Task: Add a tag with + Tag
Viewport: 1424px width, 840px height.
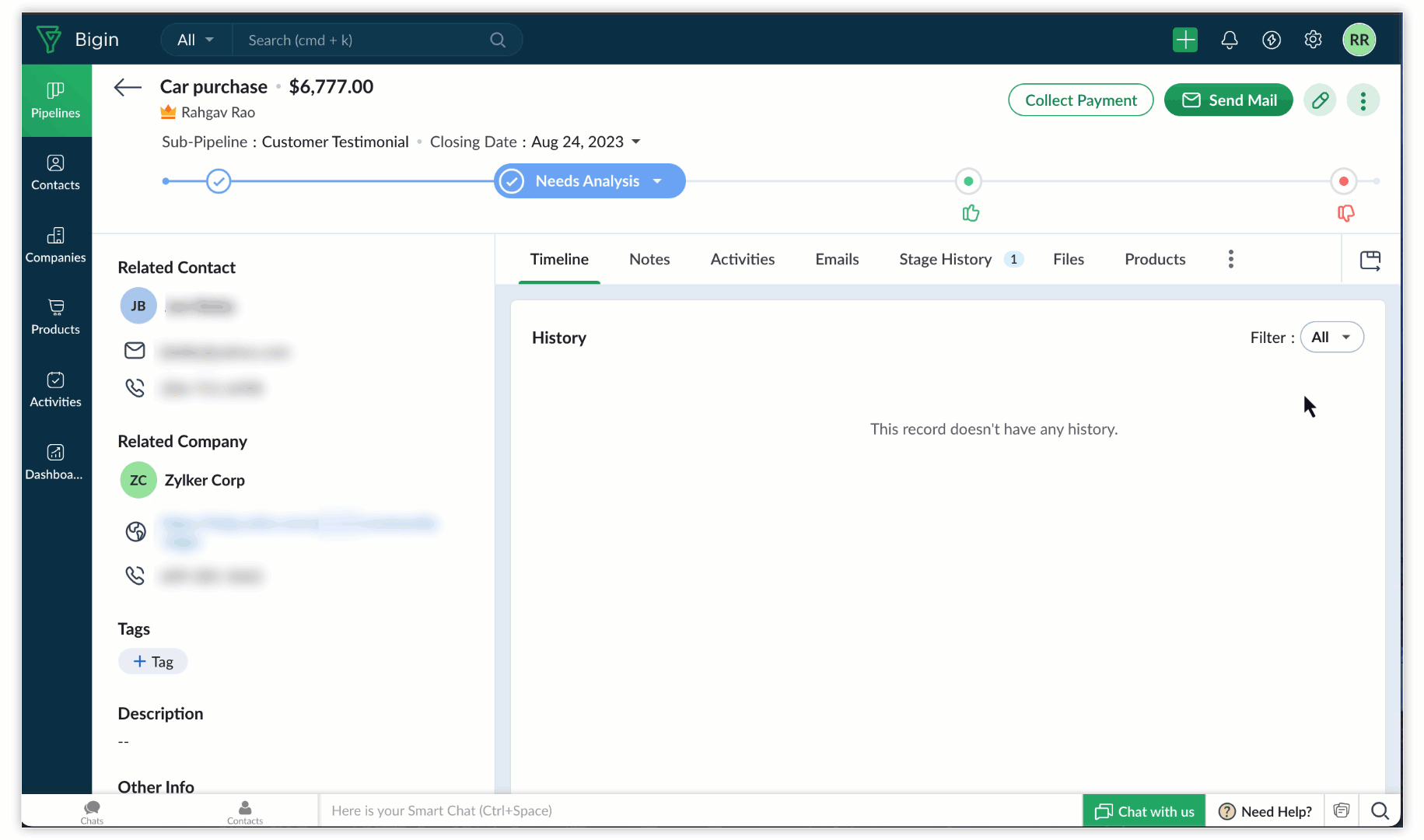Action: [153, 662]
